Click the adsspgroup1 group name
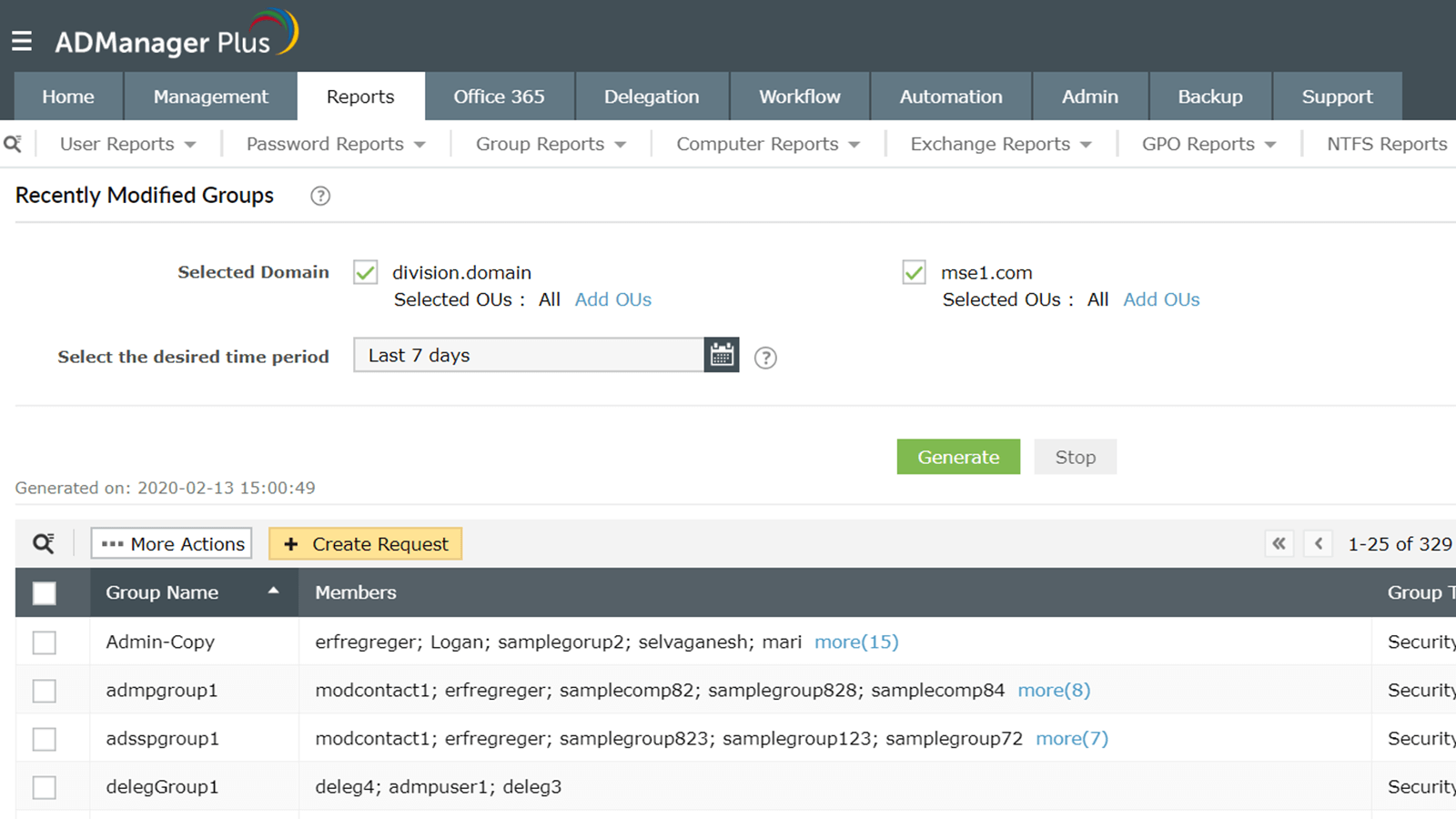This screenshot has height=819, width=1456. click(x=163, y=738)
